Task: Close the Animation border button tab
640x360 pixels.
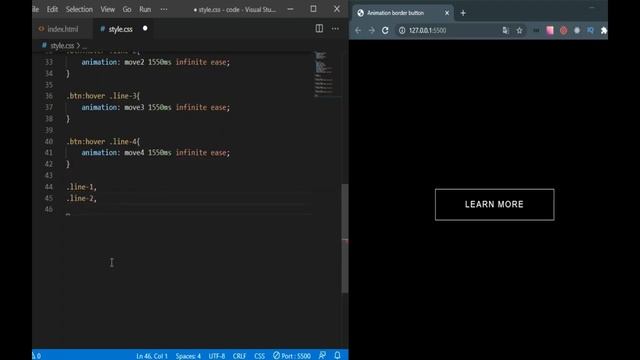Action: [x=447, y=13]
